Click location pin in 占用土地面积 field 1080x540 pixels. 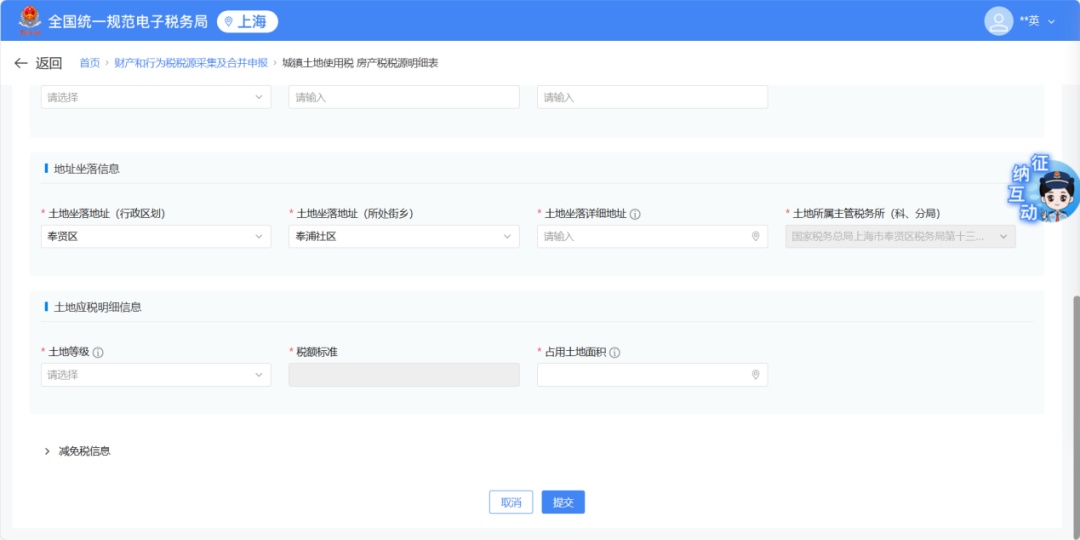pyautogui.click(x=755, y=375)
